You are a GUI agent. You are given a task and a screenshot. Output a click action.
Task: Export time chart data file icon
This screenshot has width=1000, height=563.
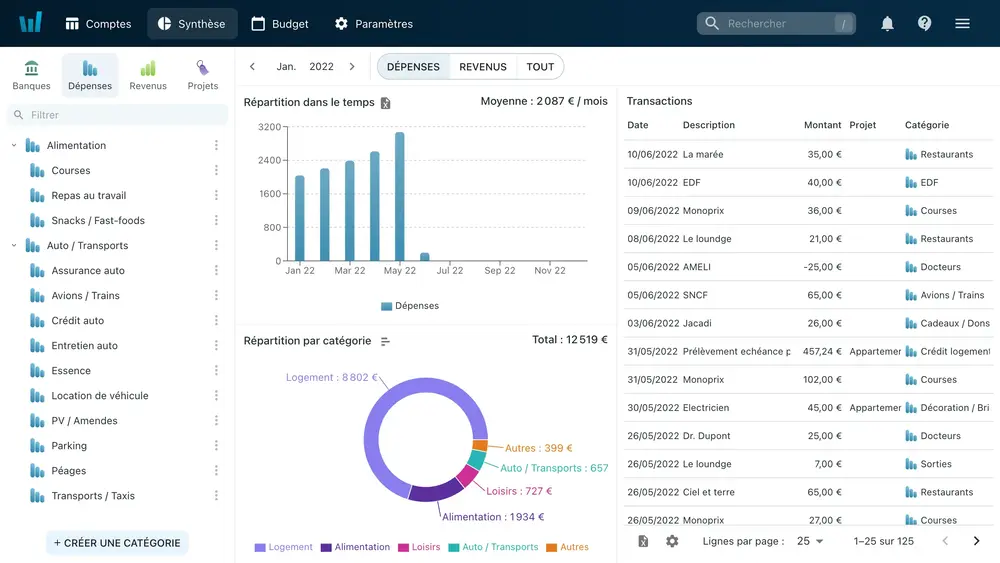pyautogui.click(x=386, y=102)
